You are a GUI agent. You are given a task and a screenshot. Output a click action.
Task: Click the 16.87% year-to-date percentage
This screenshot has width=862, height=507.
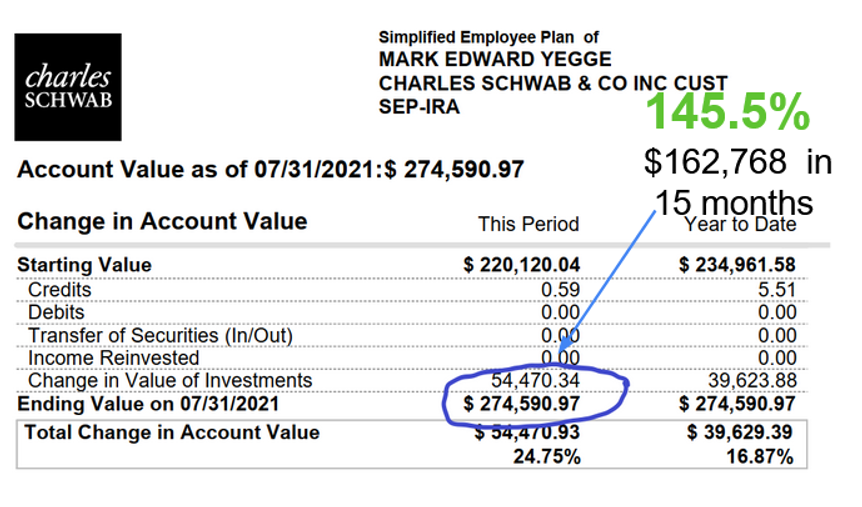765,456
